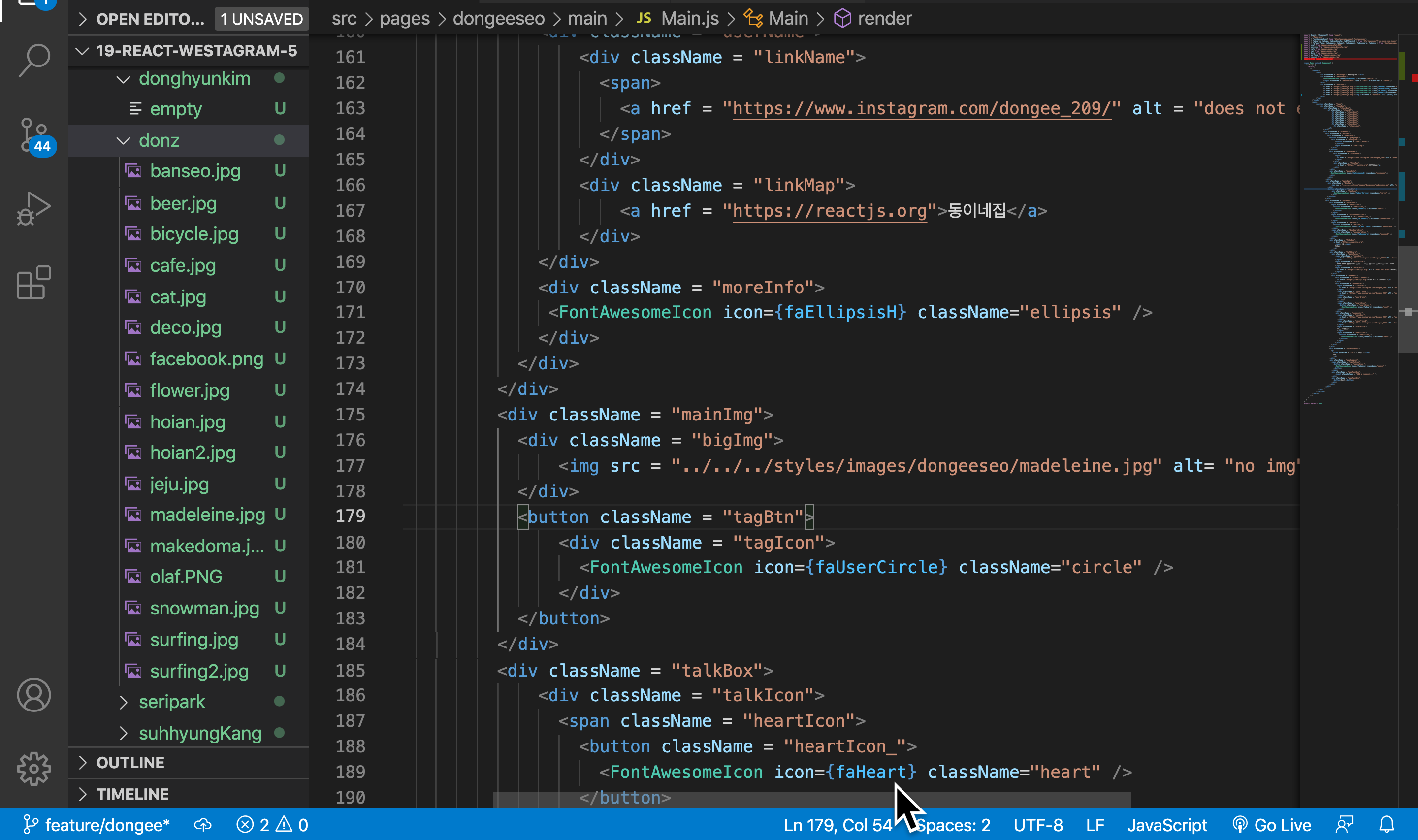
Task: Click the vertical scrollbar slider in editor
Action: [x=1408, y=299]
